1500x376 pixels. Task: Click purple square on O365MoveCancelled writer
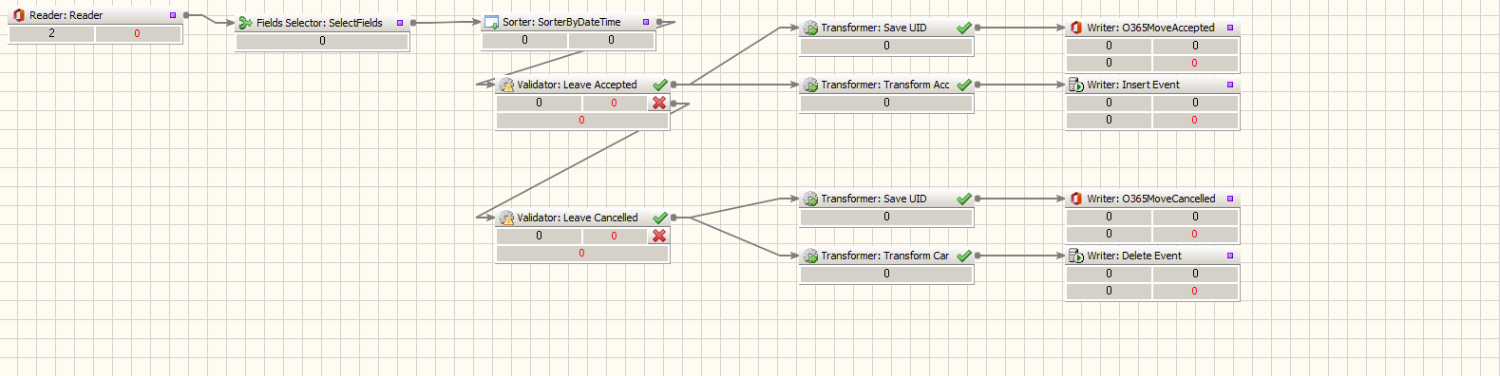(x=1230, y=199)
